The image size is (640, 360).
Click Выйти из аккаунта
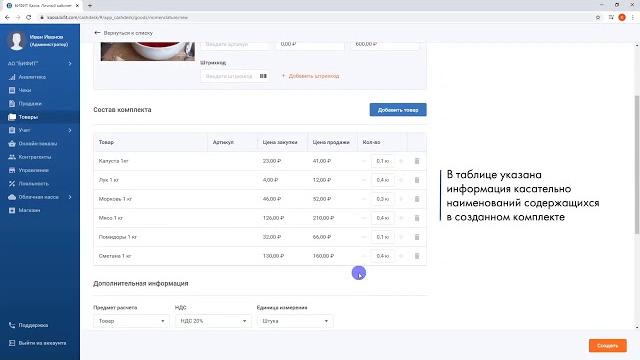tap(42, 343)
